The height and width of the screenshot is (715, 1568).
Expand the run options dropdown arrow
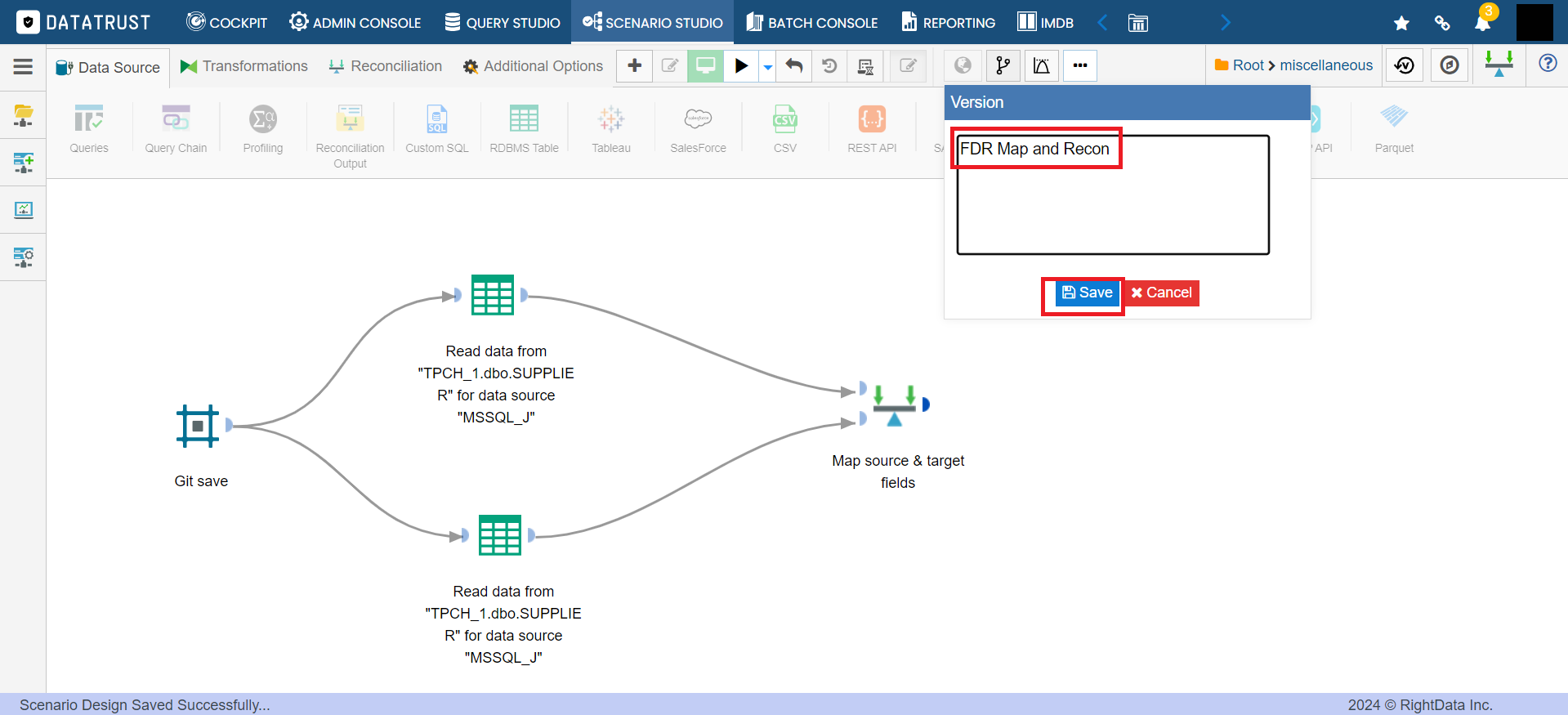coord(767,66)
